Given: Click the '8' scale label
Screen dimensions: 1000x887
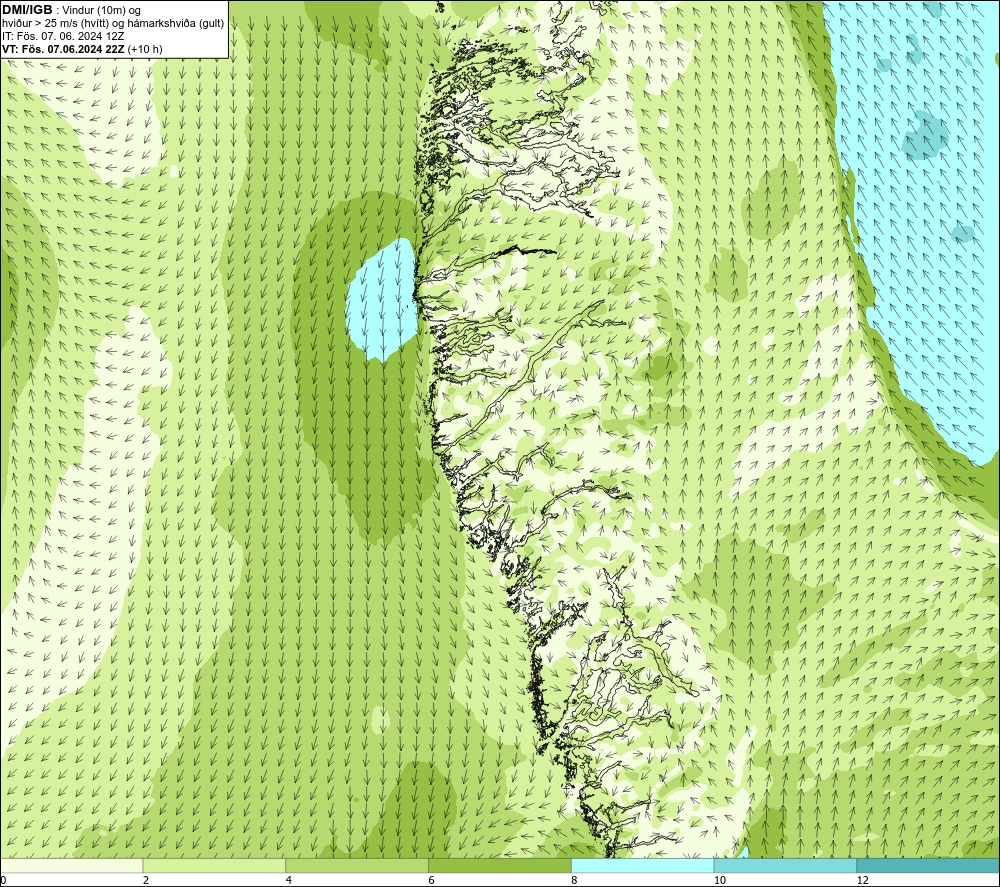Looking at the screenshot, I should click(x=575, y=880).
